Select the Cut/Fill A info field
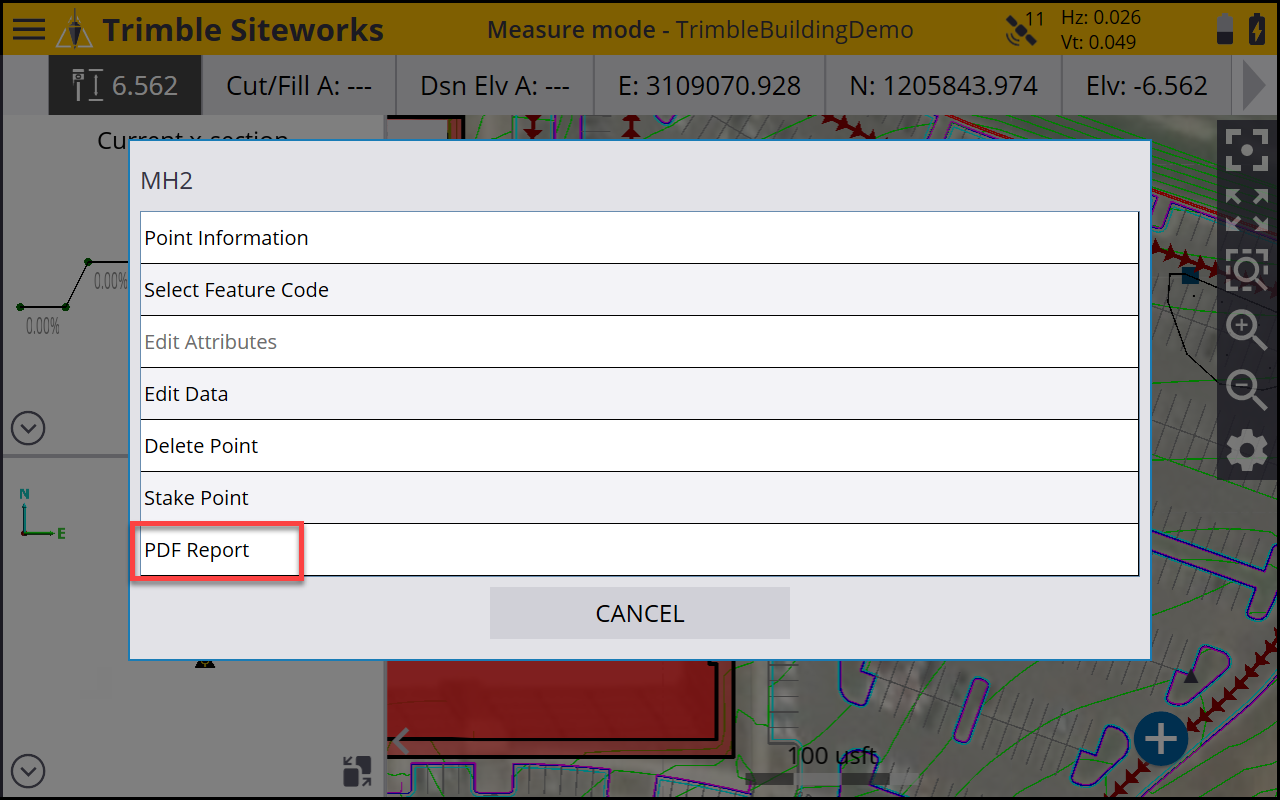 tap(299, 86)
